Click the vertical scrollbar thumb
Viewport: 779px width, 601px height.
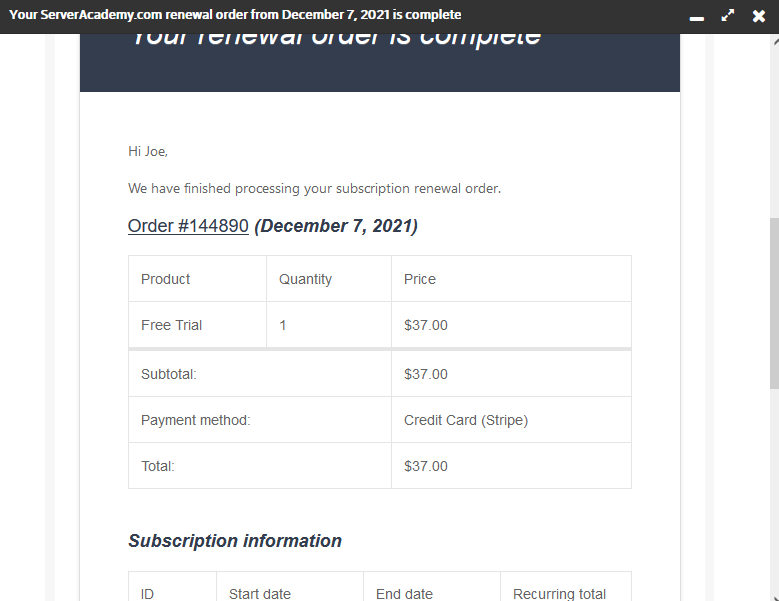pos(773,300)
